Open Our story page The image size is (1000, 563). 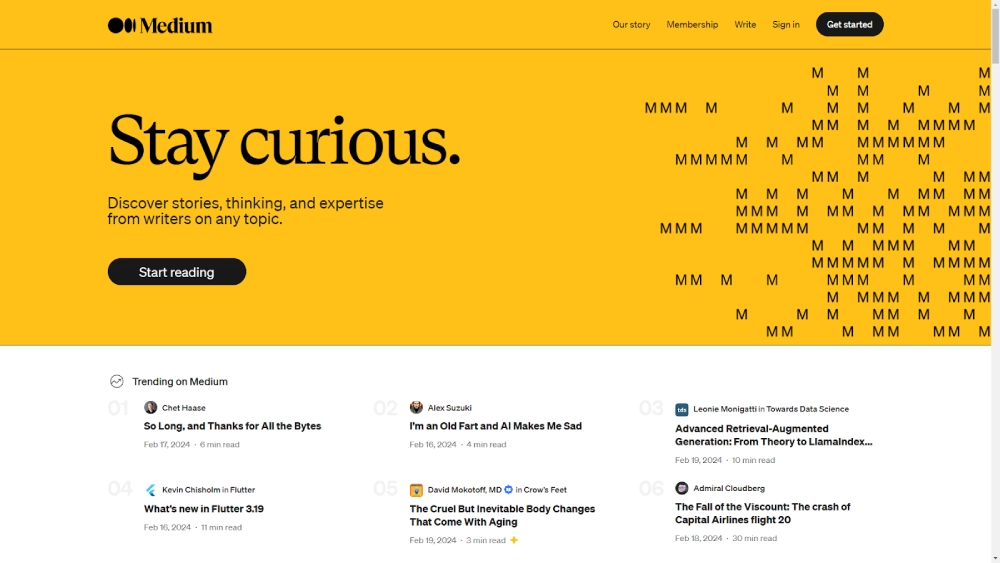(x=631, y=25)
